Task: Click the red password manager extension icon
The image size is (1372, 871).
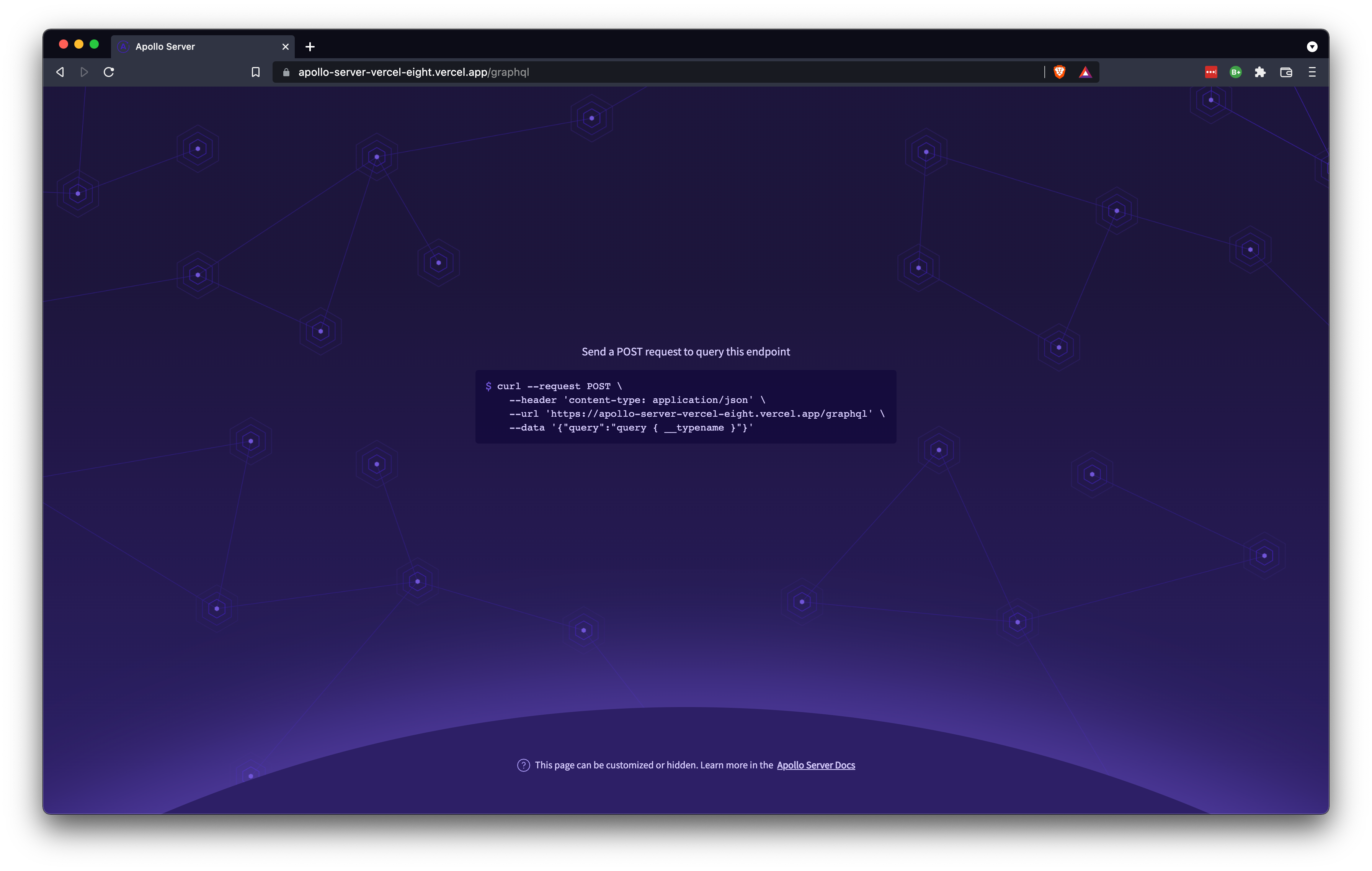Action: [x=1211, y=72]
